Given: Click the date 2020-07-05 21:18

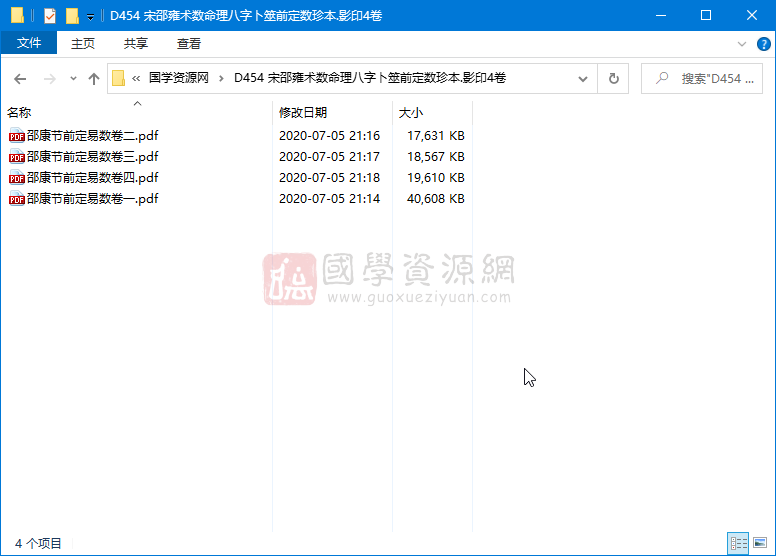Looking at the screenshot, I should click(330, 177).
